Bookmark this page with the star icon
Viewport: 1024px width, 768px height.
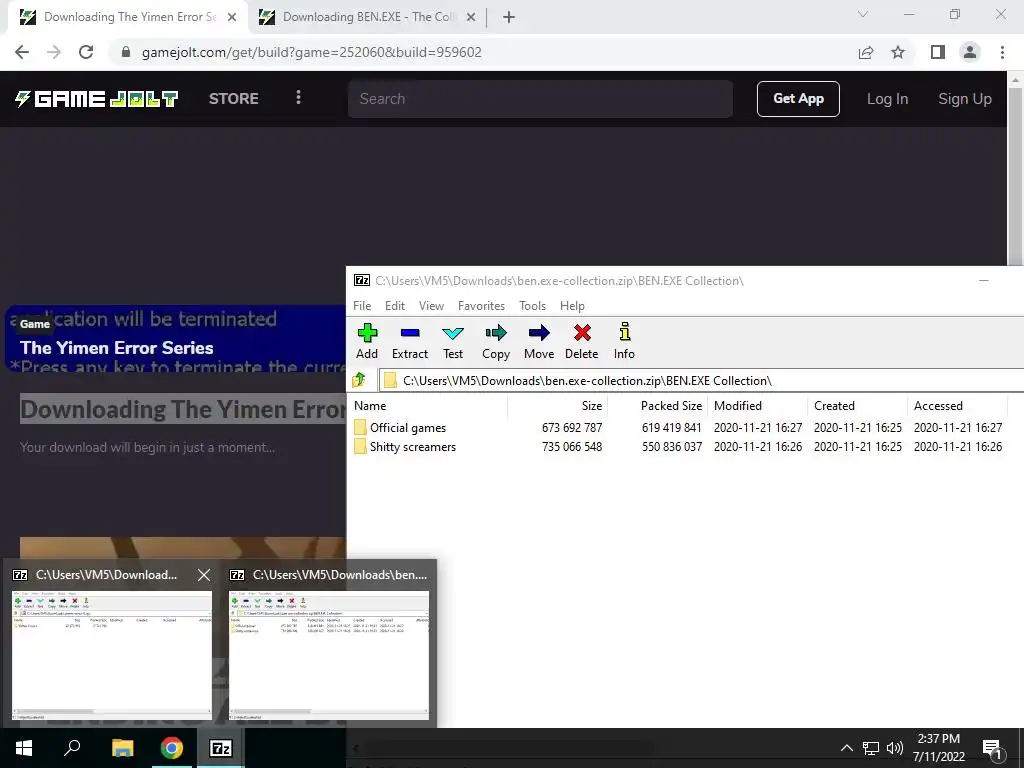(x=898, y=52)
